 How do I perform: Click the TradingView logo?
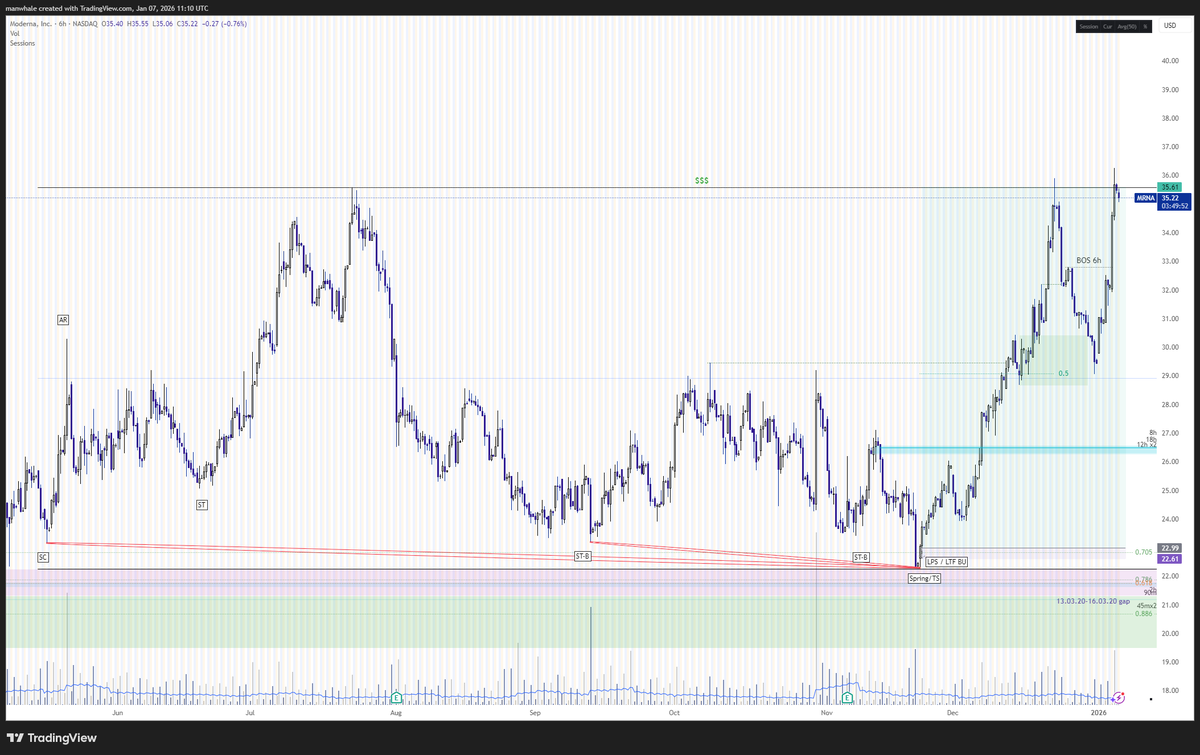pos(54,737)
